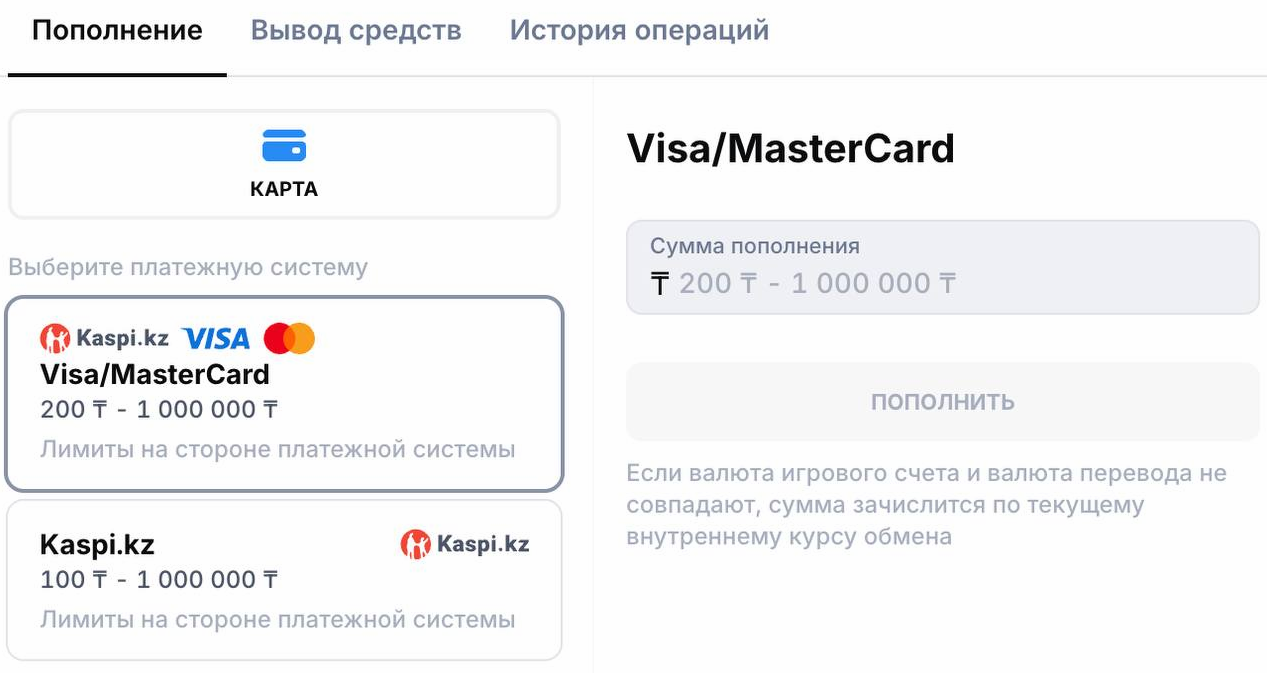
Task: Return to the Пополнение tab
Action: pos(115,30)
